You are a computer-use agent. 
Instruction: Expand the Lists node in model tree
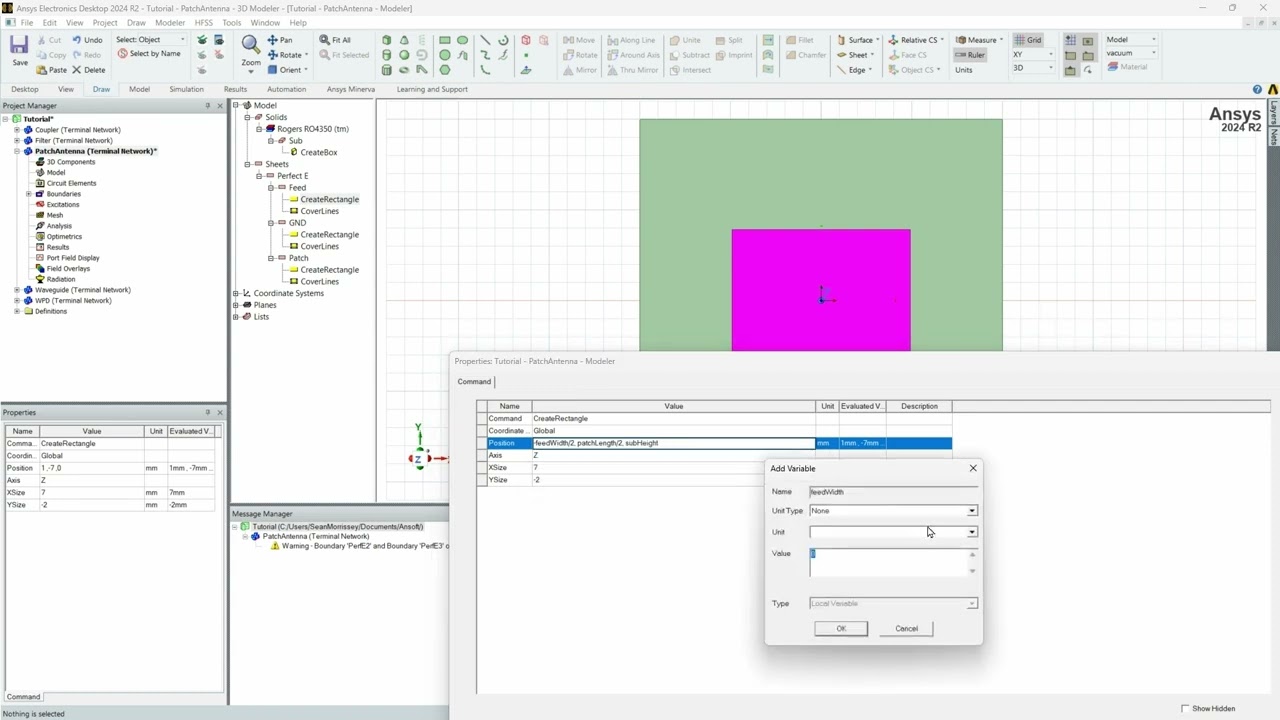click(236, 317)
